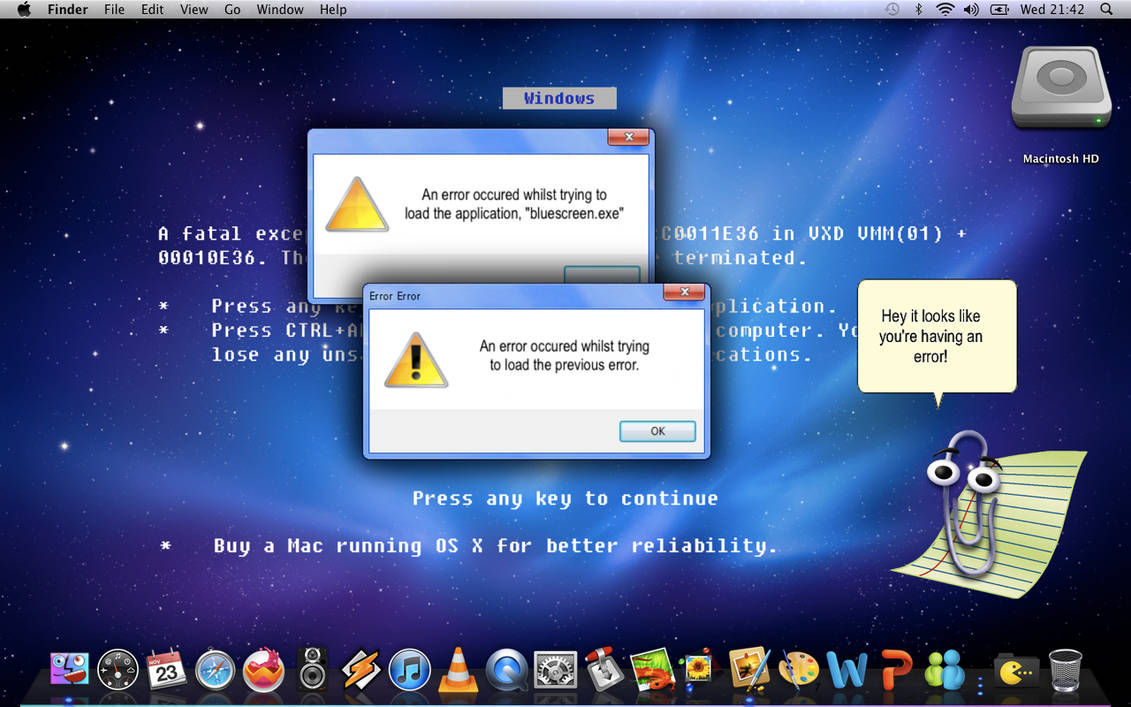Click OK in the Error Error dialog
Screen dimensions: 1131x707
pos(657,431)
